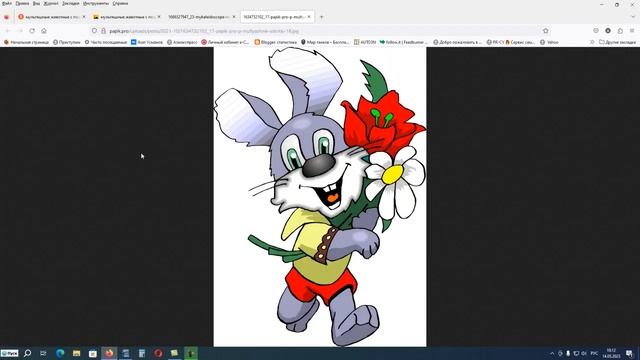Open the taskbar search magnifier
The image size is (640, 360).
point(27,353)
